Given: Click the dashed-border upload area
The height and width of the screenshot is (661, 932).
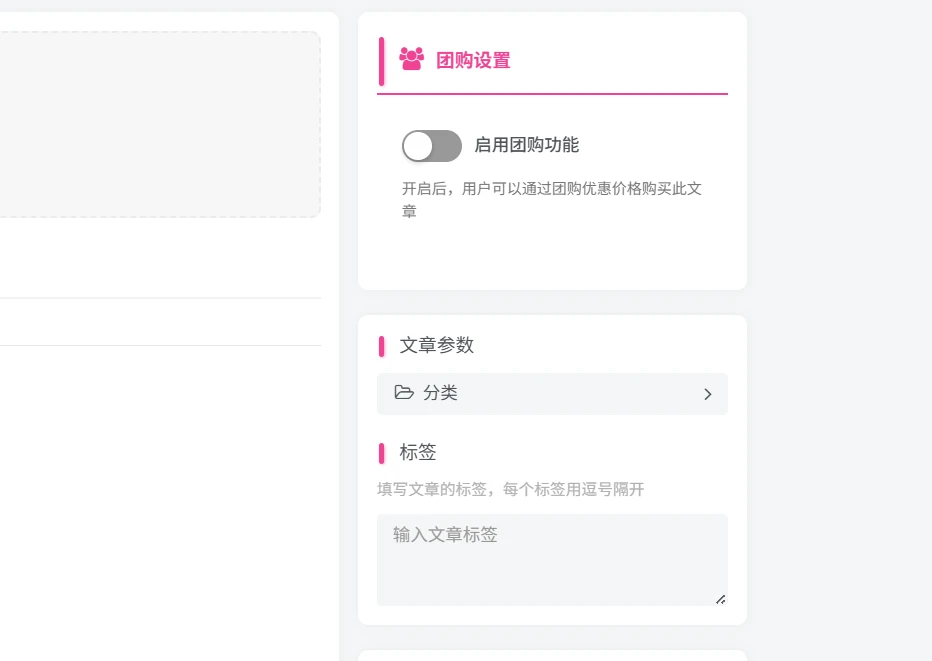Looking at the screenshot, I should pos(158,124).
